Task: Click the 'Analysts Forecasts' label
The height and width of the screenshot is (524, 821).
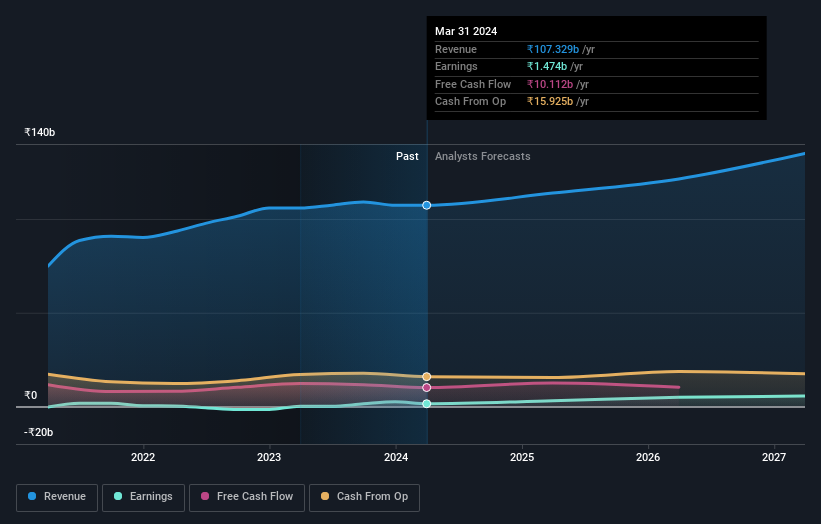Action: (483, 156)
